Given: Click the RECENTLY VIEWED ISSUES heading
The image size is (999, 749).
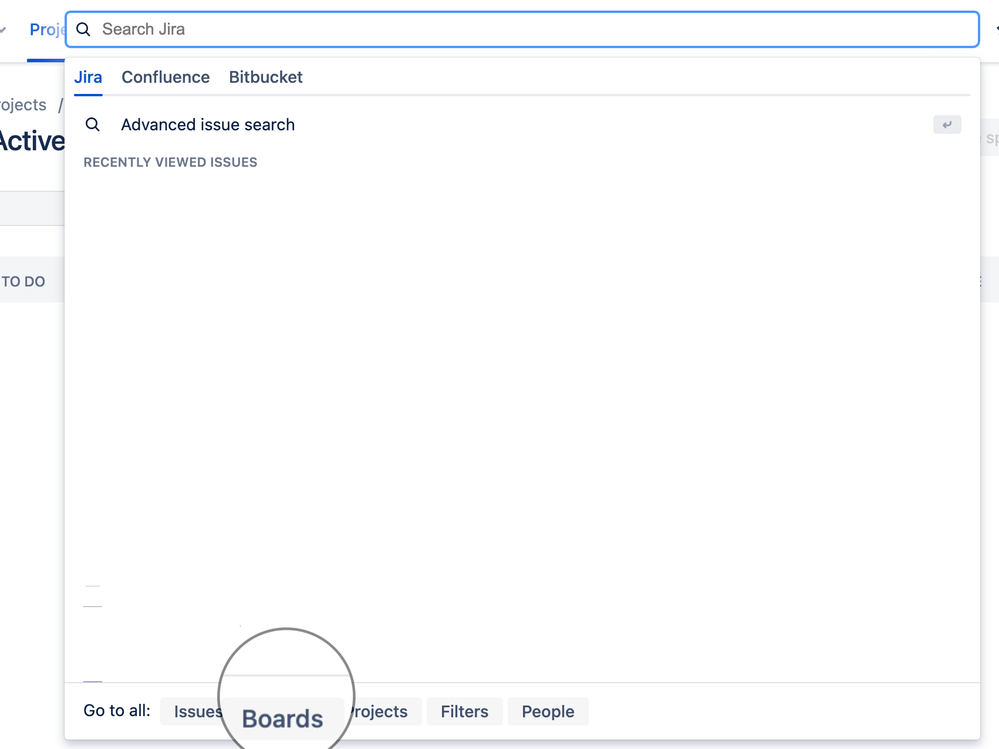Looking at the screenshot, I should 170,162.
